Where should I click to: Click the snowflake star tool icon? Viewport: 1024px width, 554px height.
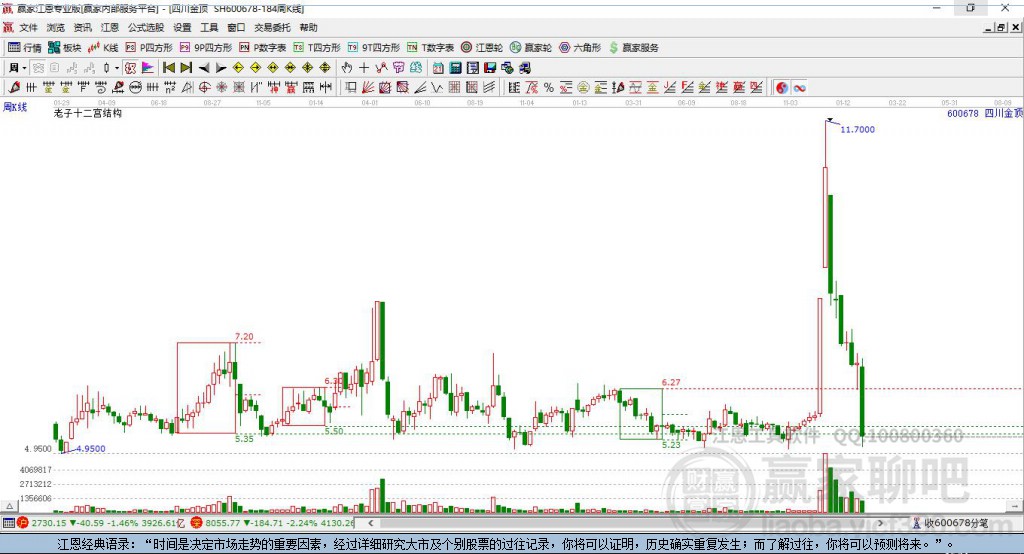pyautogui.click(x=221, y=88)
